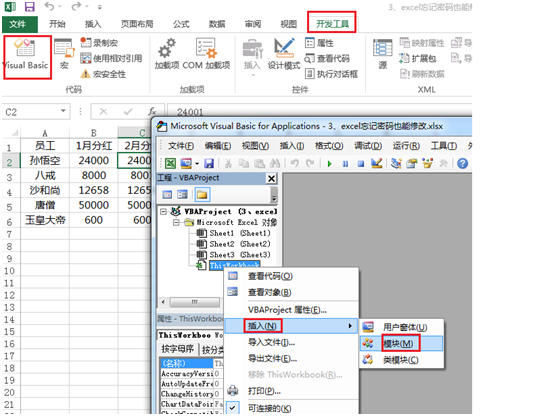
Task: Switch to the 插入 ribbon tab
Action: coord(93,24)
